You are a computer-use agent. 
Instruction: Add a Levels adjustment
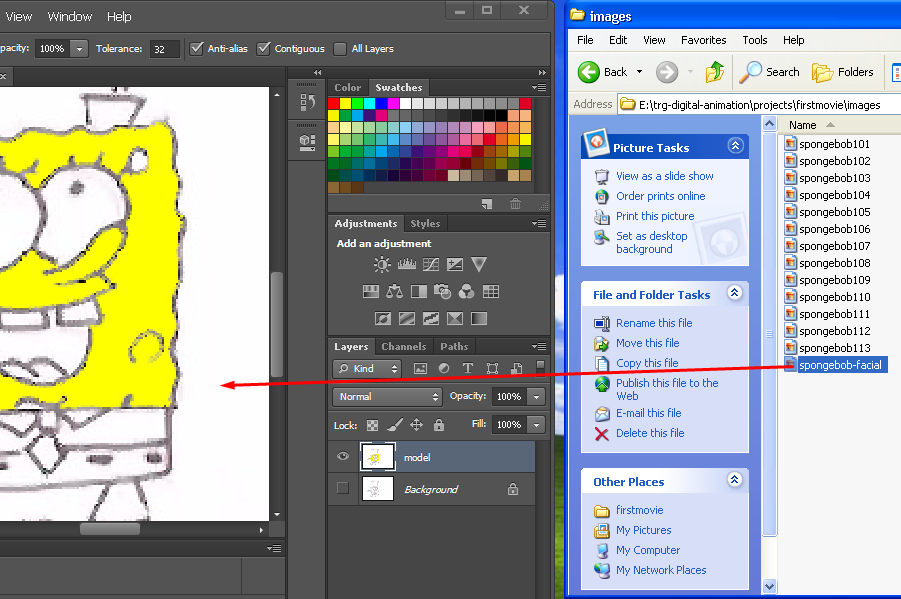tap(407, 264)
